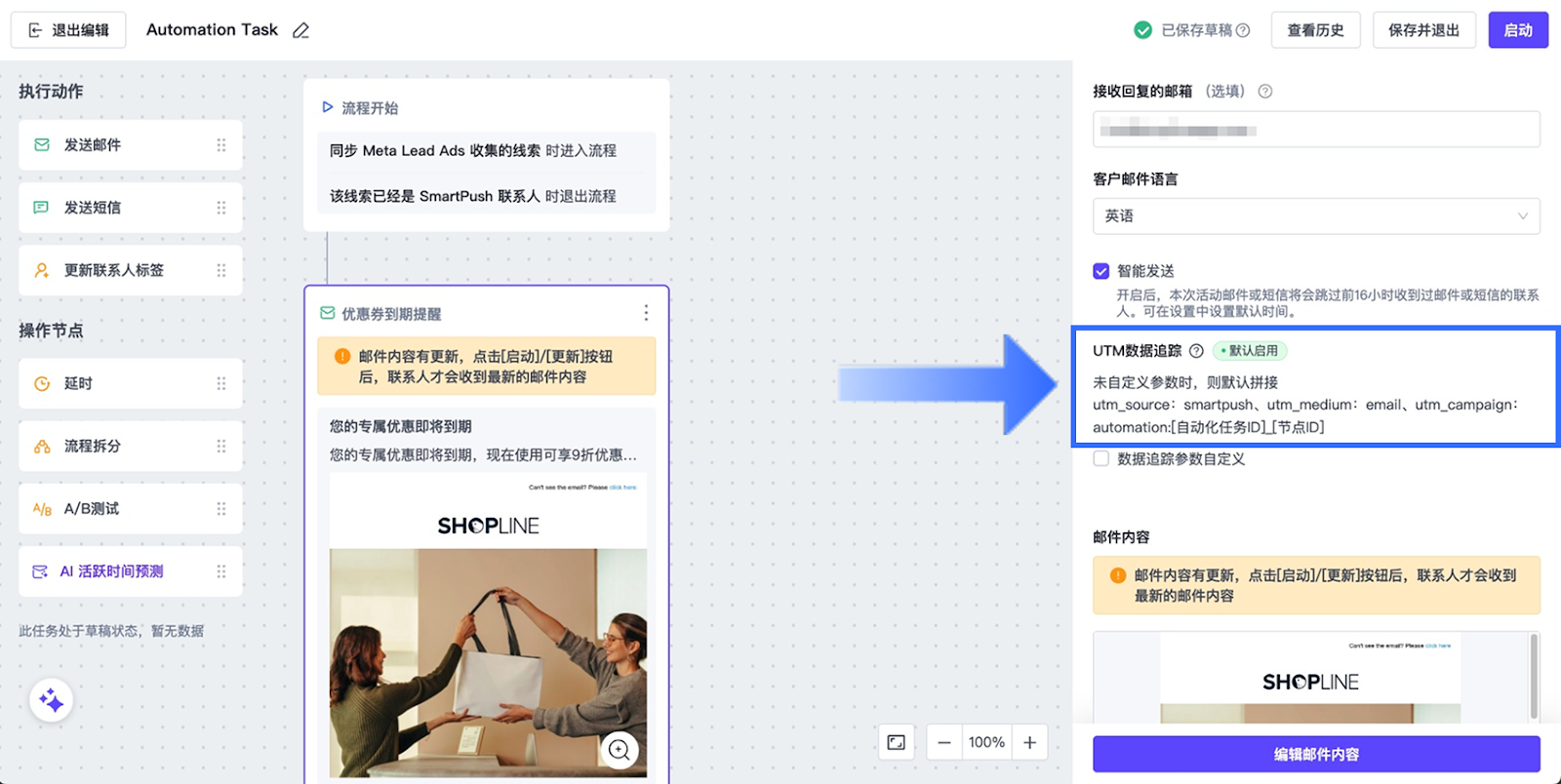Click the 启动 button
This screenshot has height=784, width=1561.
[1517, 30]
